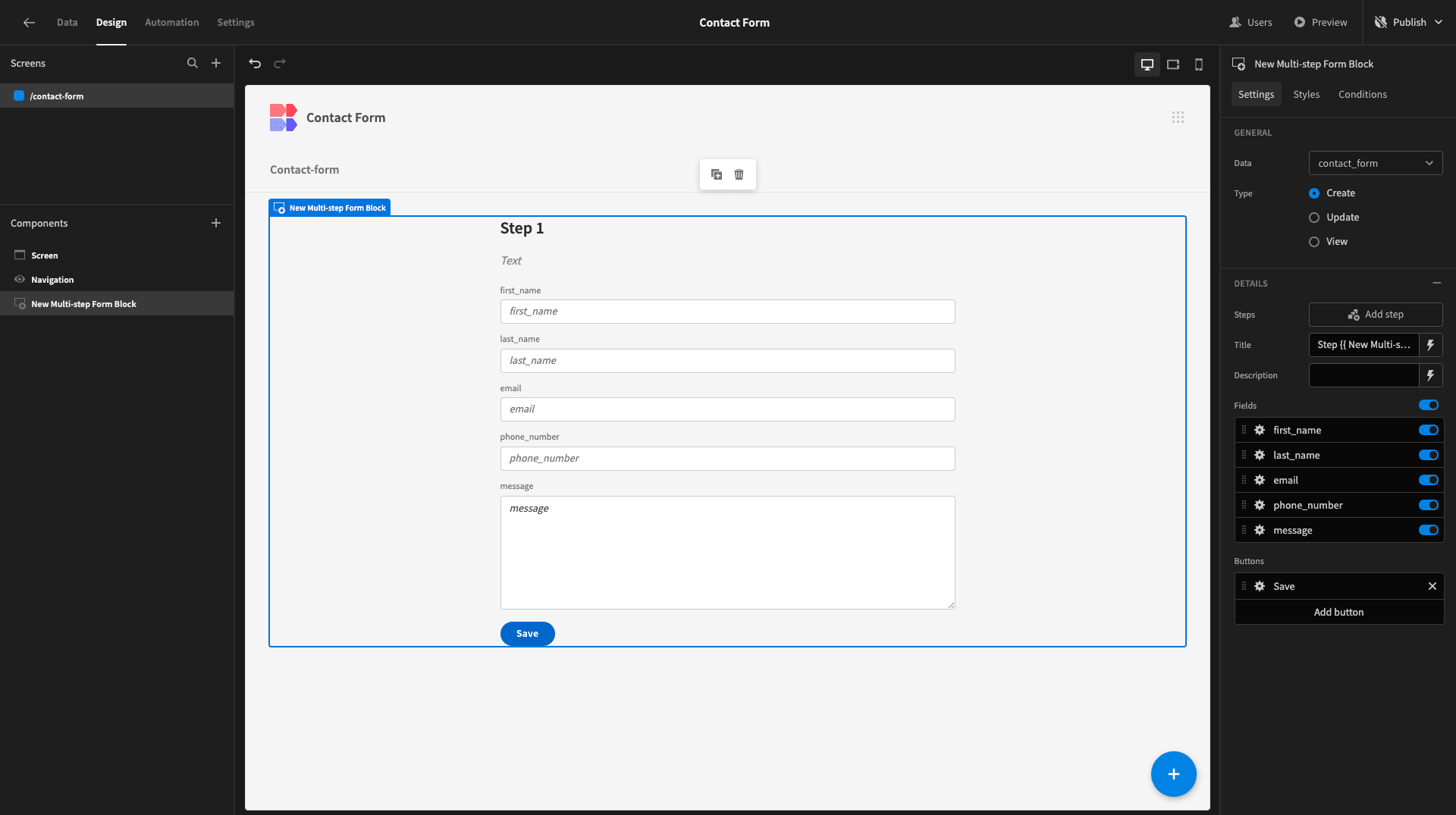
Task: Search screens with the magnifier icon
Action: tap(193, 63)
